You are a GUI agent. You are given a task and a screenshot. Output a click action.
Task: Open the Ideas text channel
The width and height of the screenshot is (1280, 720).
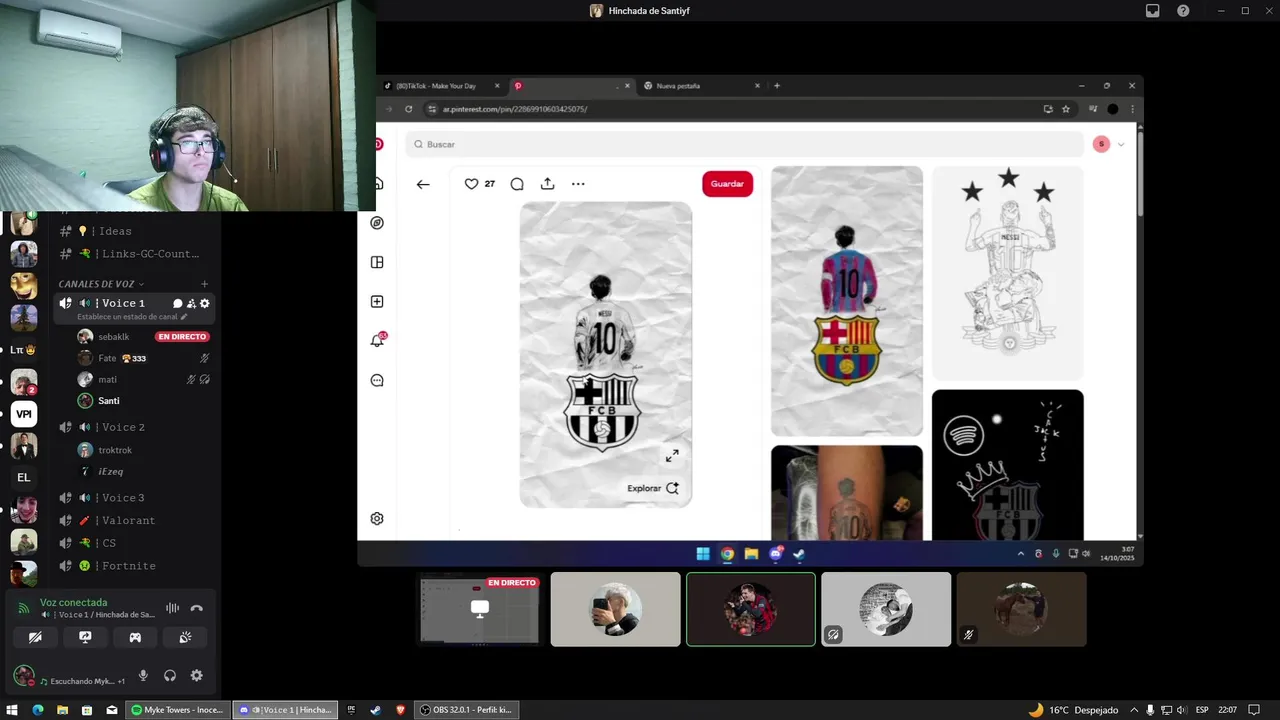pos(133,231)
